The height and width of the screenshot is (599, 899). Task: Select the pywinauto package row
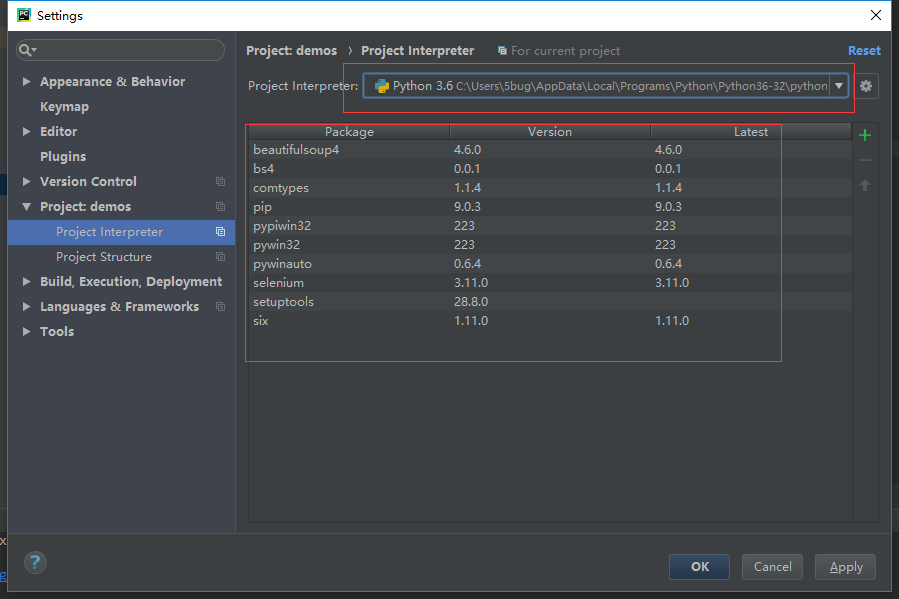pyautogui.click(x=550, y=264)
